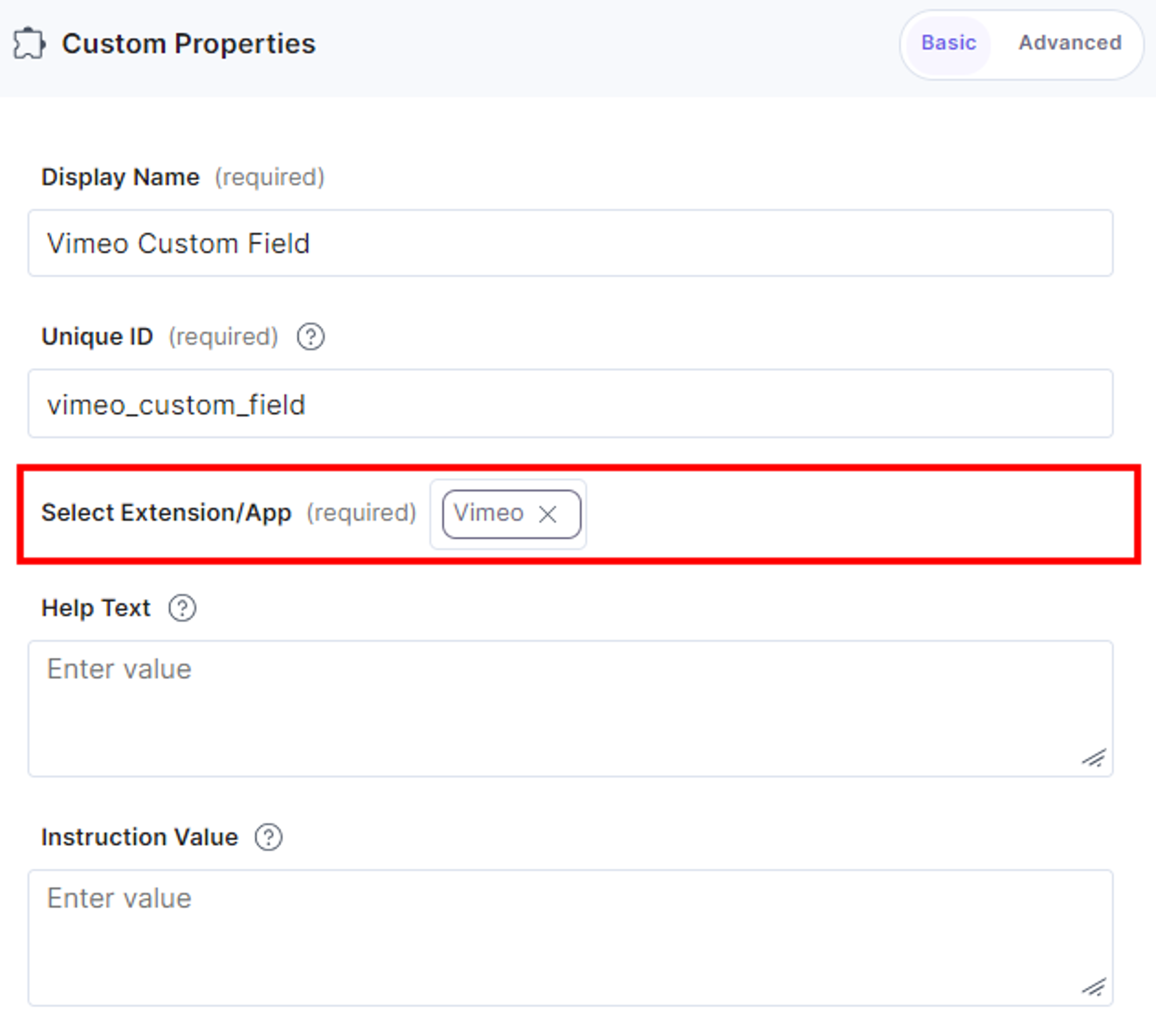Click the Help Text question mark icon
Viewport: 1156px width, 1036px height.
point(182,608)
